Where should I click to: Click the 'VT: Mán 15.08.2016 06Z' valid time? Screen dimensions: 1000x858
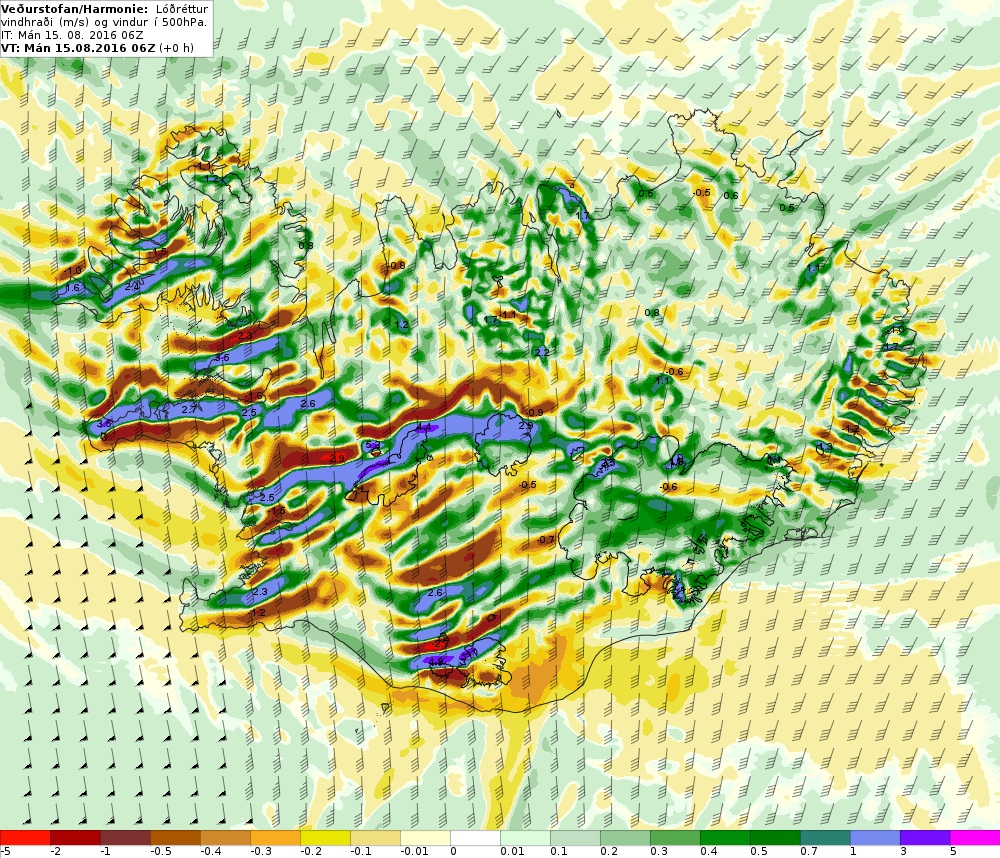click(x=78, y=48)
